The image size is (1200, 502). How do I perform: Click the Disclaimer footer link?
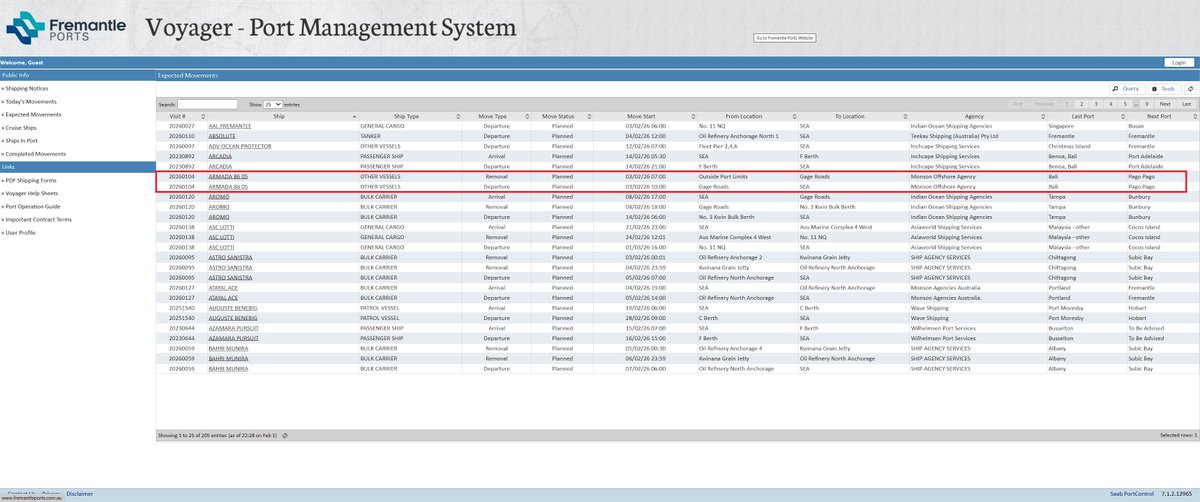[80, 493]
